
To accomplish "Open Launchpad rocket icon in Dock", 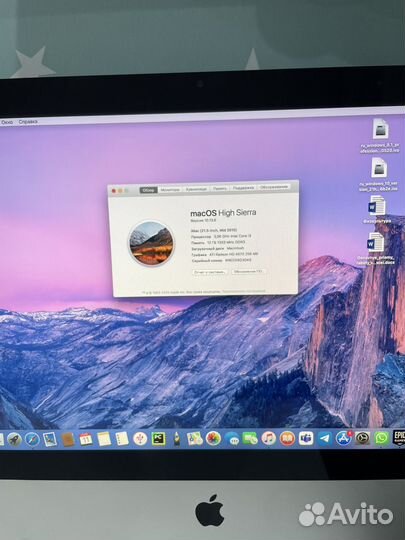I will 14,440.
